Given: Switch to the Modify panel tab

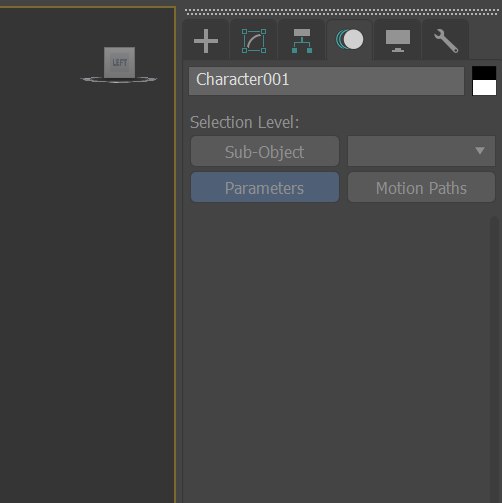Looking at the screenshot, I should (254, 41).
